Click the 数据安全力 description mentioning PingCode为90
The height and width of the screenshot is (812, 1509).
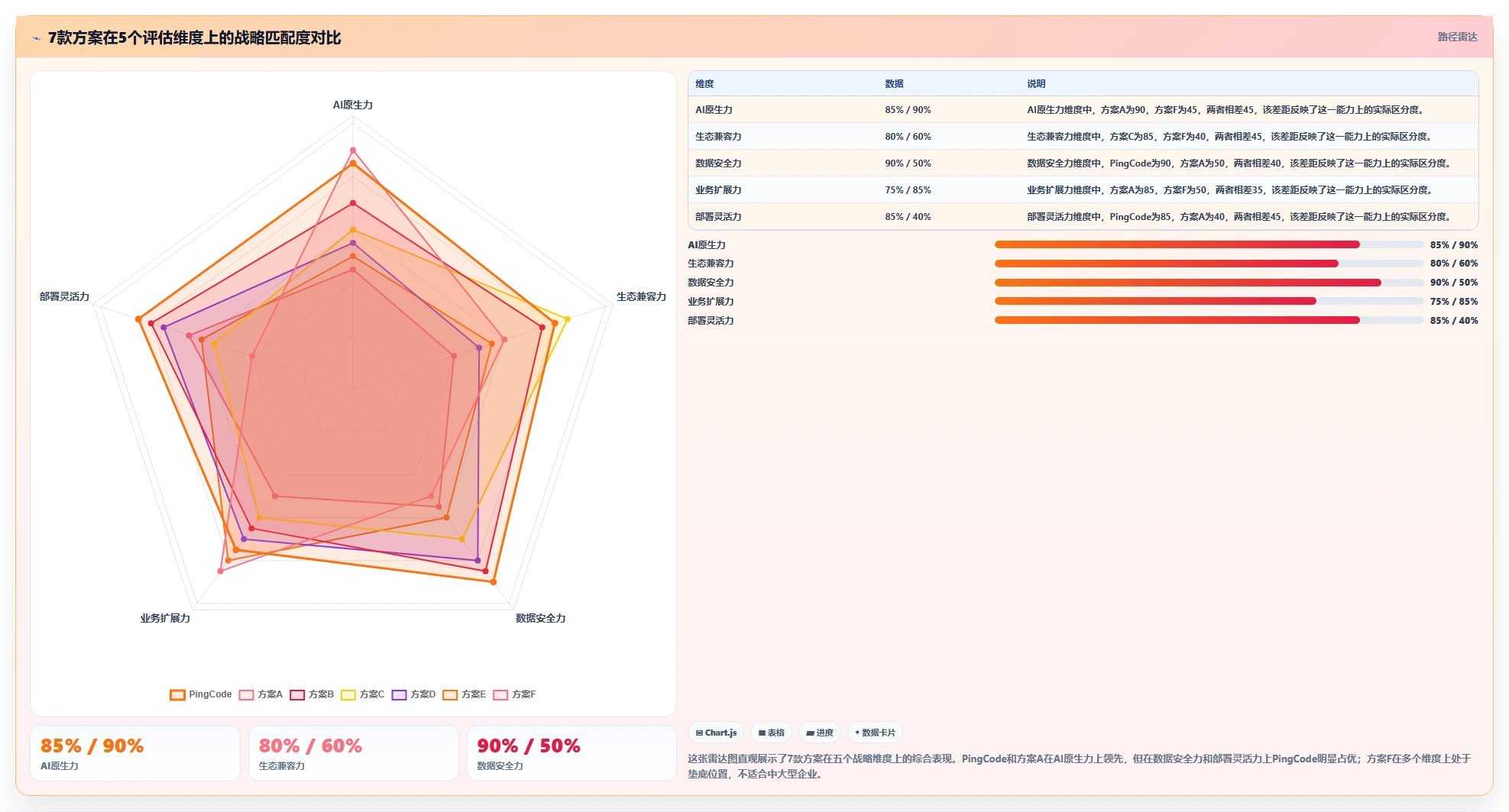point(1239,163)
